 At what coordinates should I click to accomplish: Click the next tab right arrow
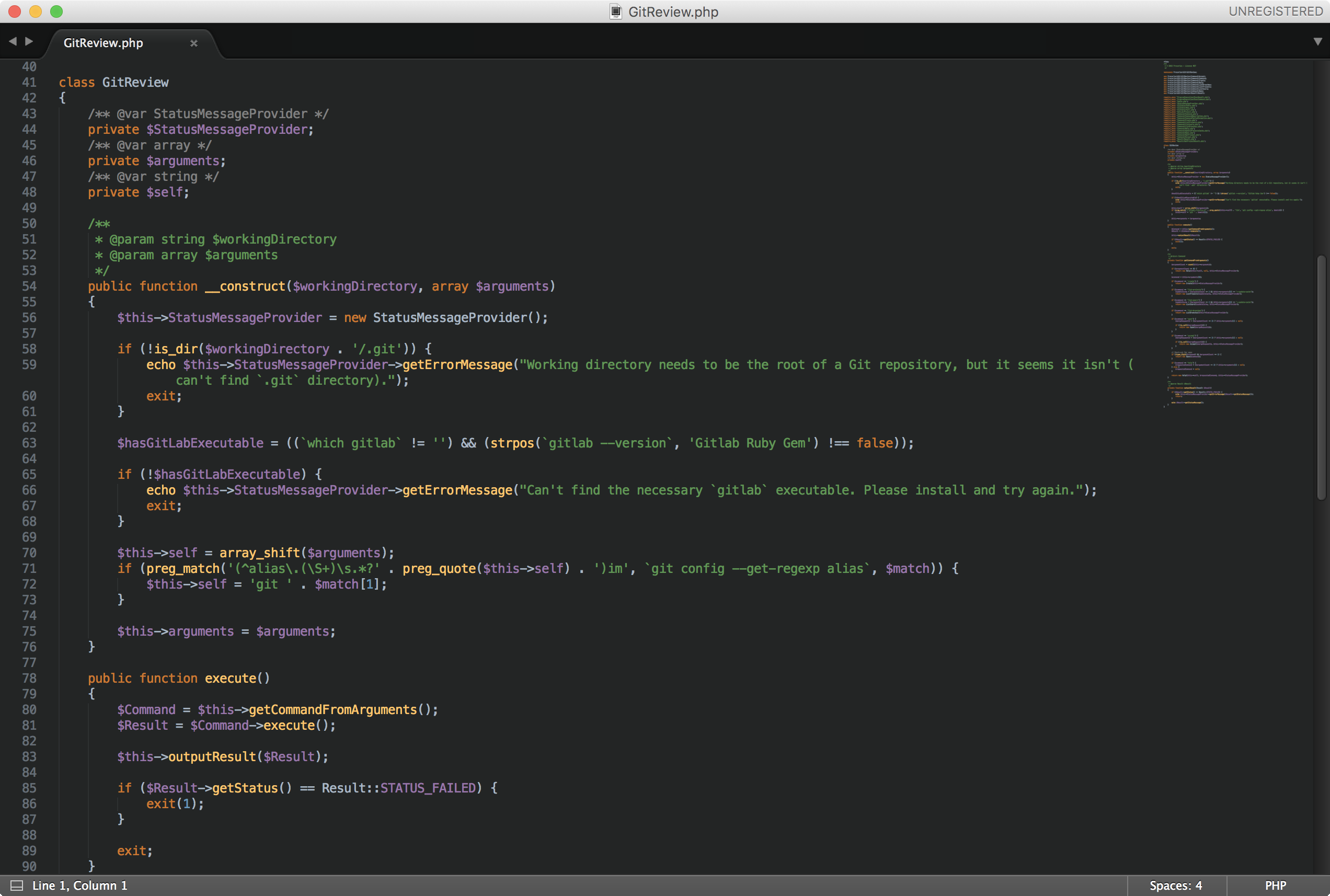click(x=29, y=41)
